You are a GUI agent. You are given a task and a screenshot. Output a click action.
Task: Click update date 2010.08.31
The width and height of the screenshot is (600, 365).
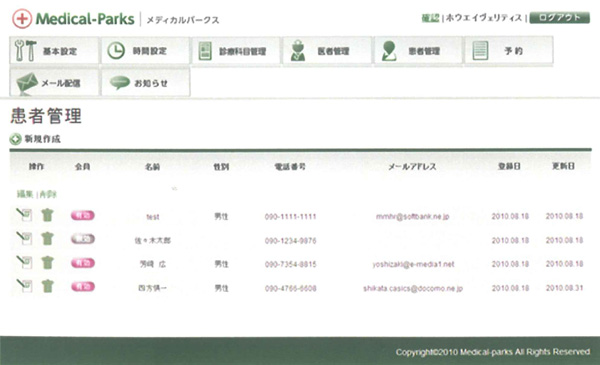(x=564, y=288)
